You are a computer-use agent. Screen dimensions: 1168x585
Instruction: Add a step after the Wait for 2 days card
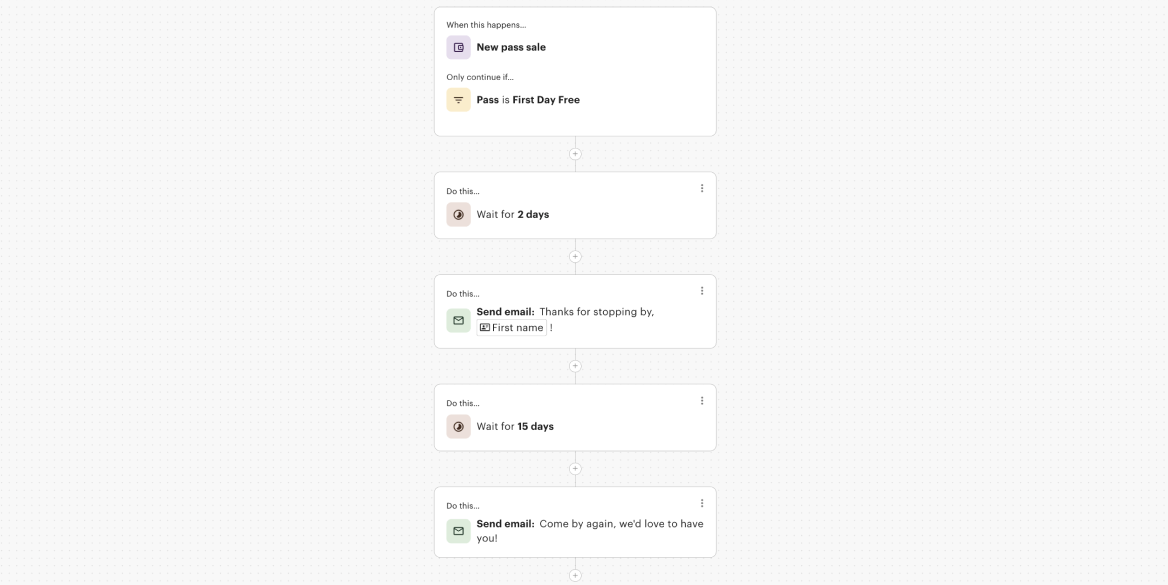[x=575, y=256]
